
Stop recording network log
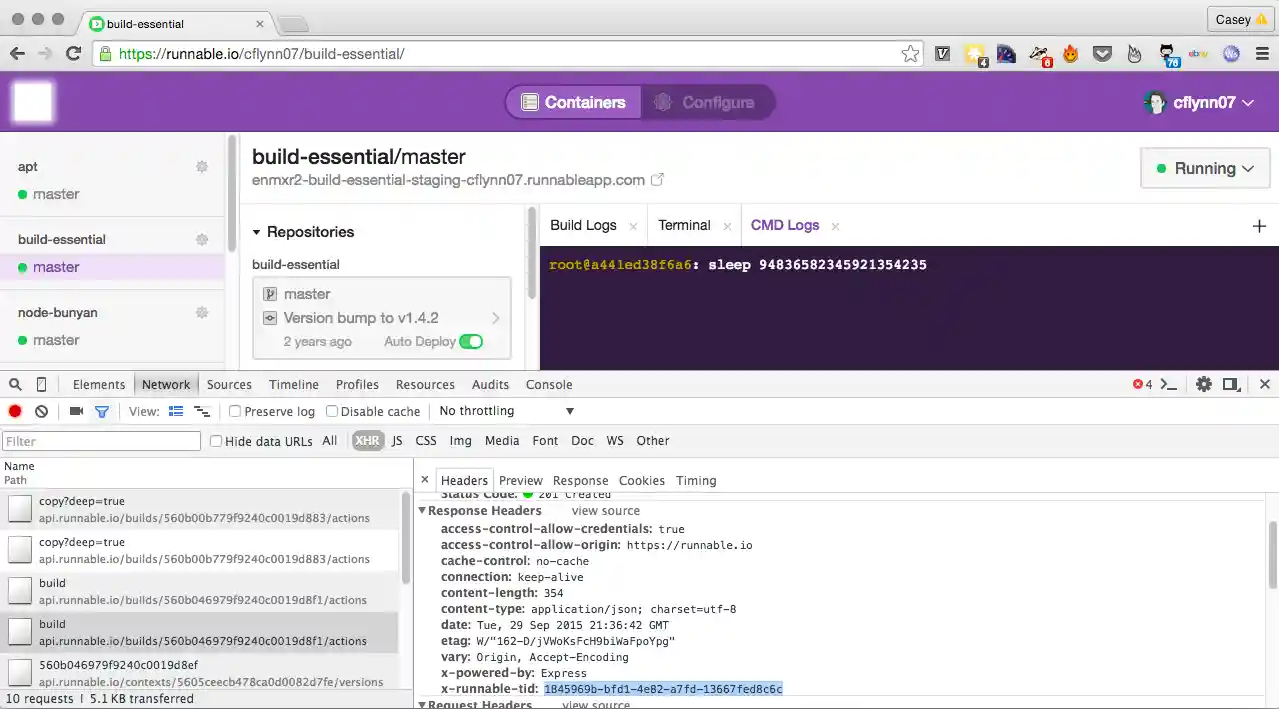15,411
